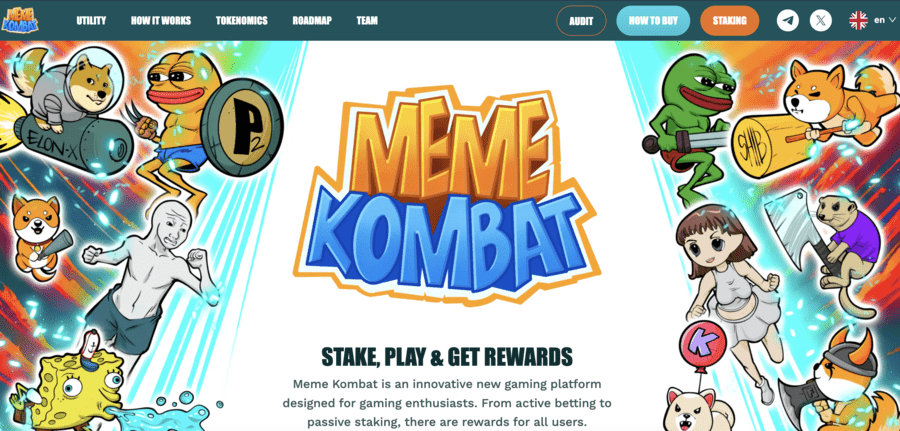Open the Utility menu item
The image size is (900, 431).
(91, 21)
